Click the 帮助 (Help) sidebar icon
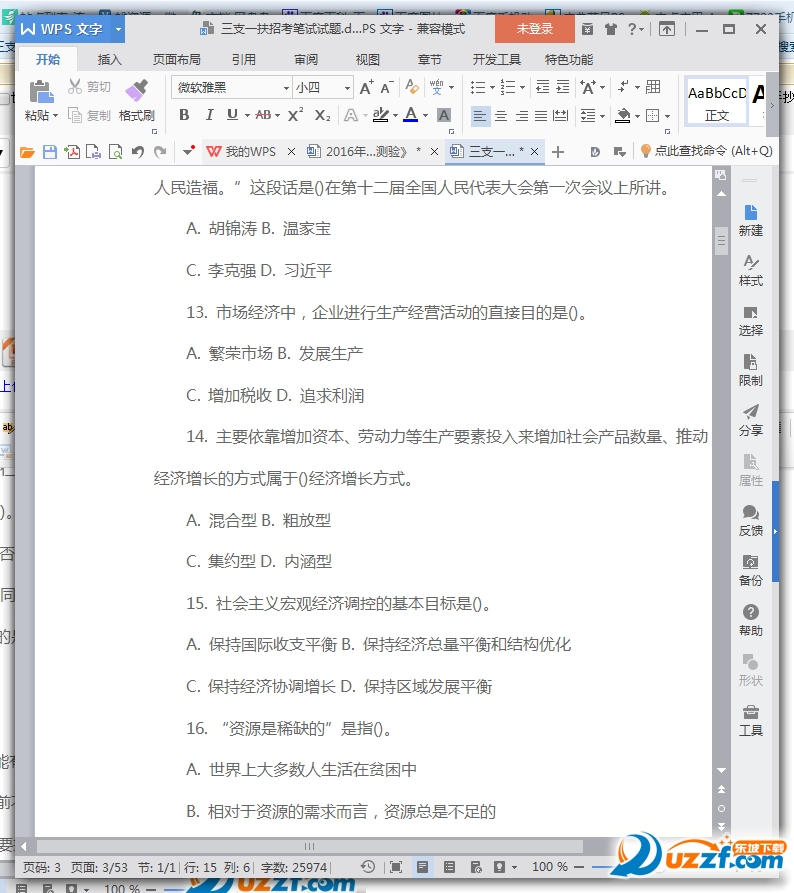794x893 pixels. click(x=750, y=620)
